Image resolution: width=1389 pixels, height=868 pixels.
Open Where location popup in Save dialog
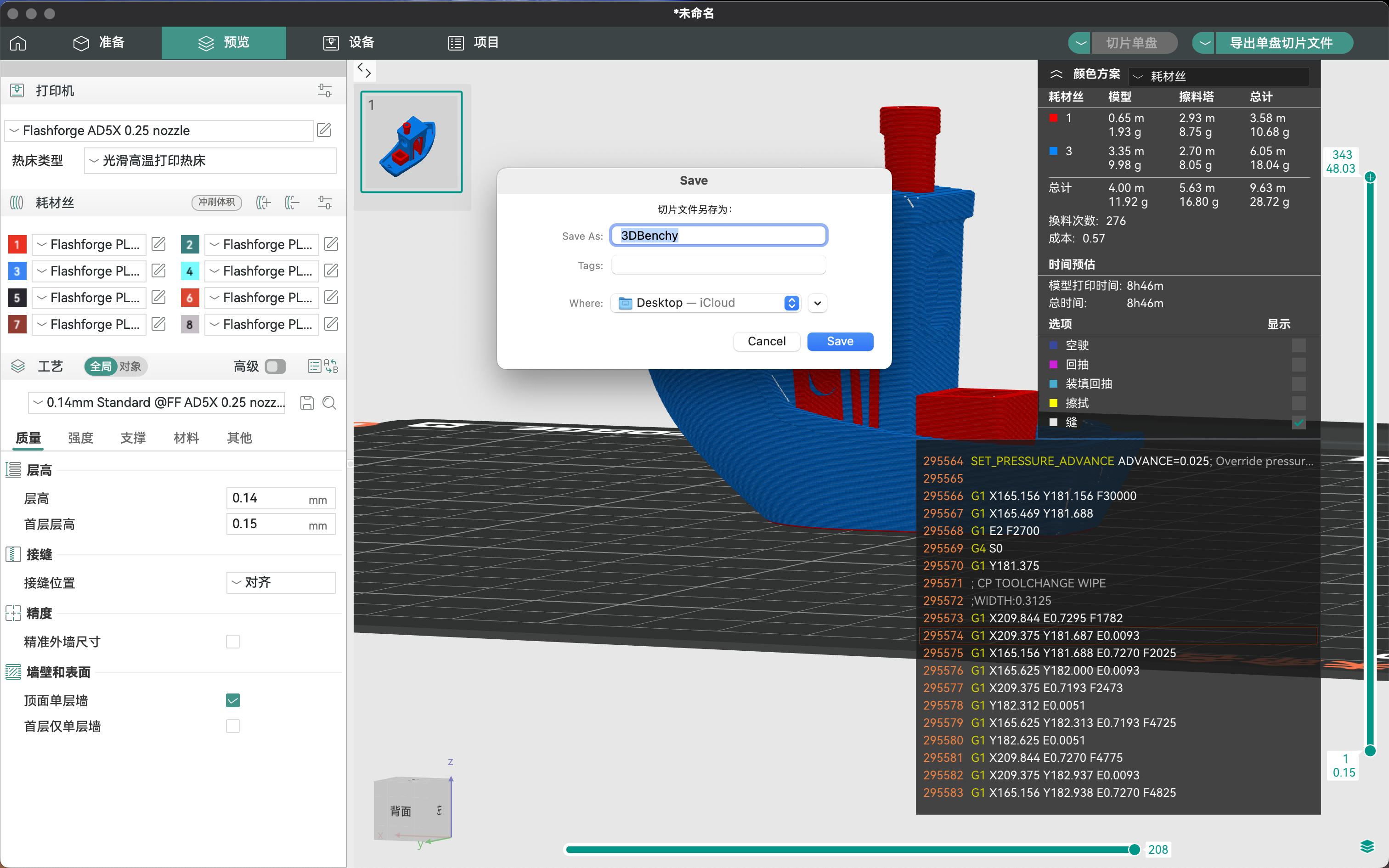(706, 303)
